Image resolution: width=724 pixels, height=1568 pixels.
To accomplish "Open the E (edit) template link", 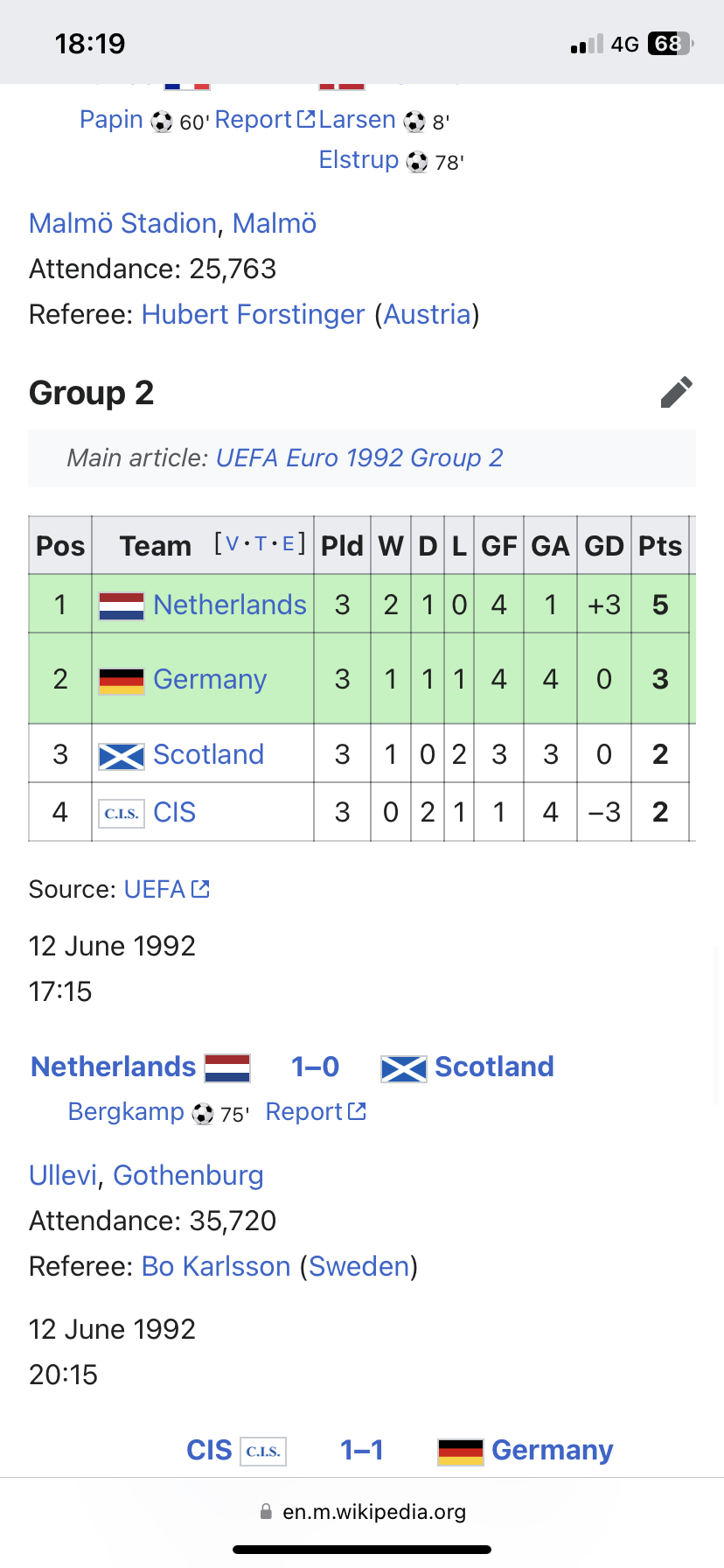I will point(289,543).
